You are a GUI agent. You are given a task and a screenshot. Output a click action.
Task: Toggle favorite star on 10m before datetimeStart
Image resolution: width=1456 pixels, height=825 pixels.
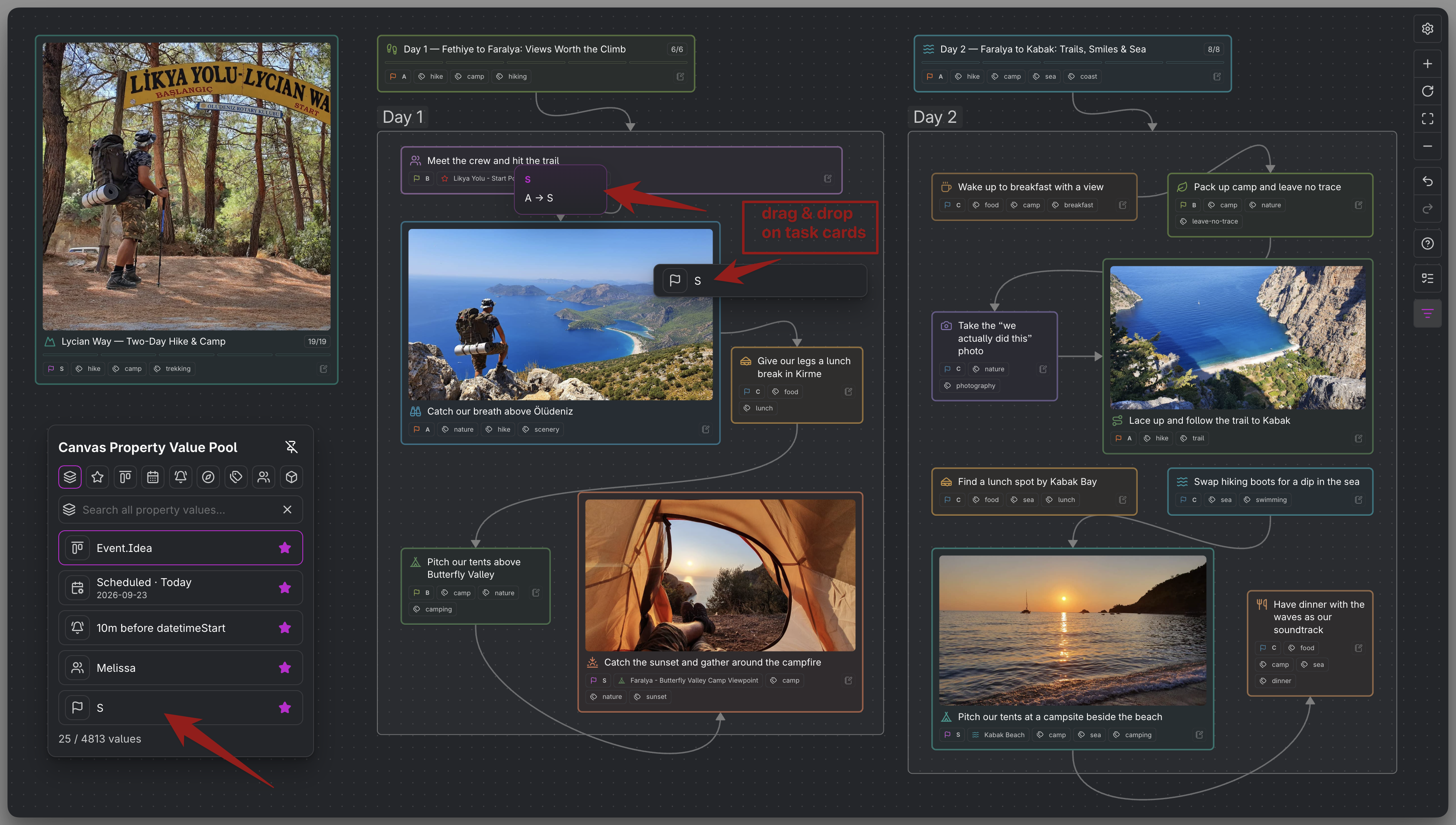tap(285, 628)
